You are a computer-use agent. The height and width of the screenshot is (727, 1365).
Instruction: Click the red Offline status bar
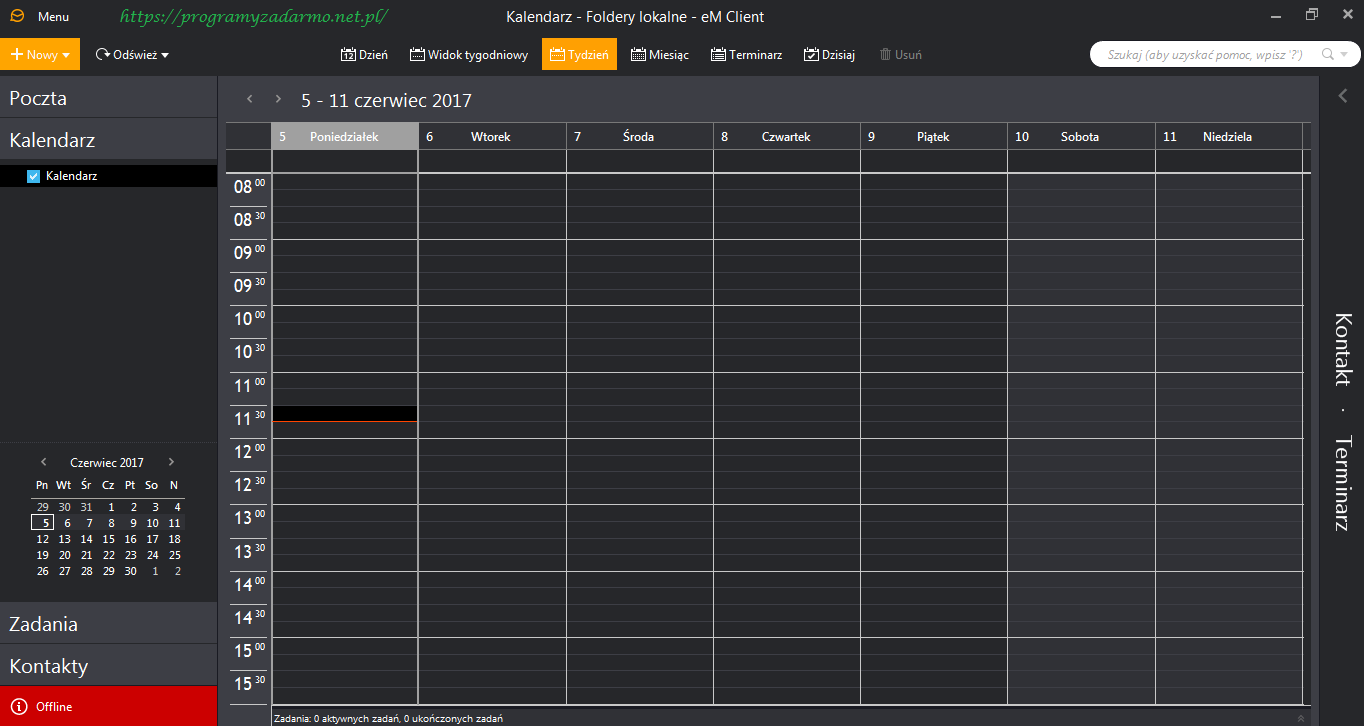click(x=108, y=706)
